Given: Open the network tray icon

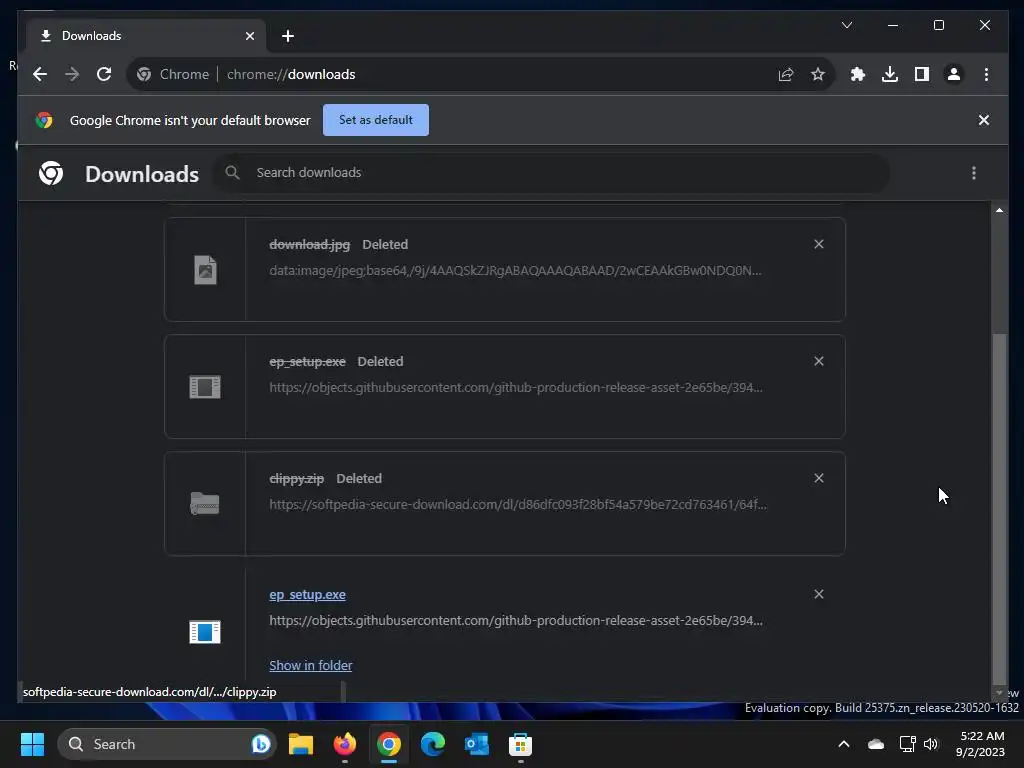Looking at the screenshot, I should (907, 744).
